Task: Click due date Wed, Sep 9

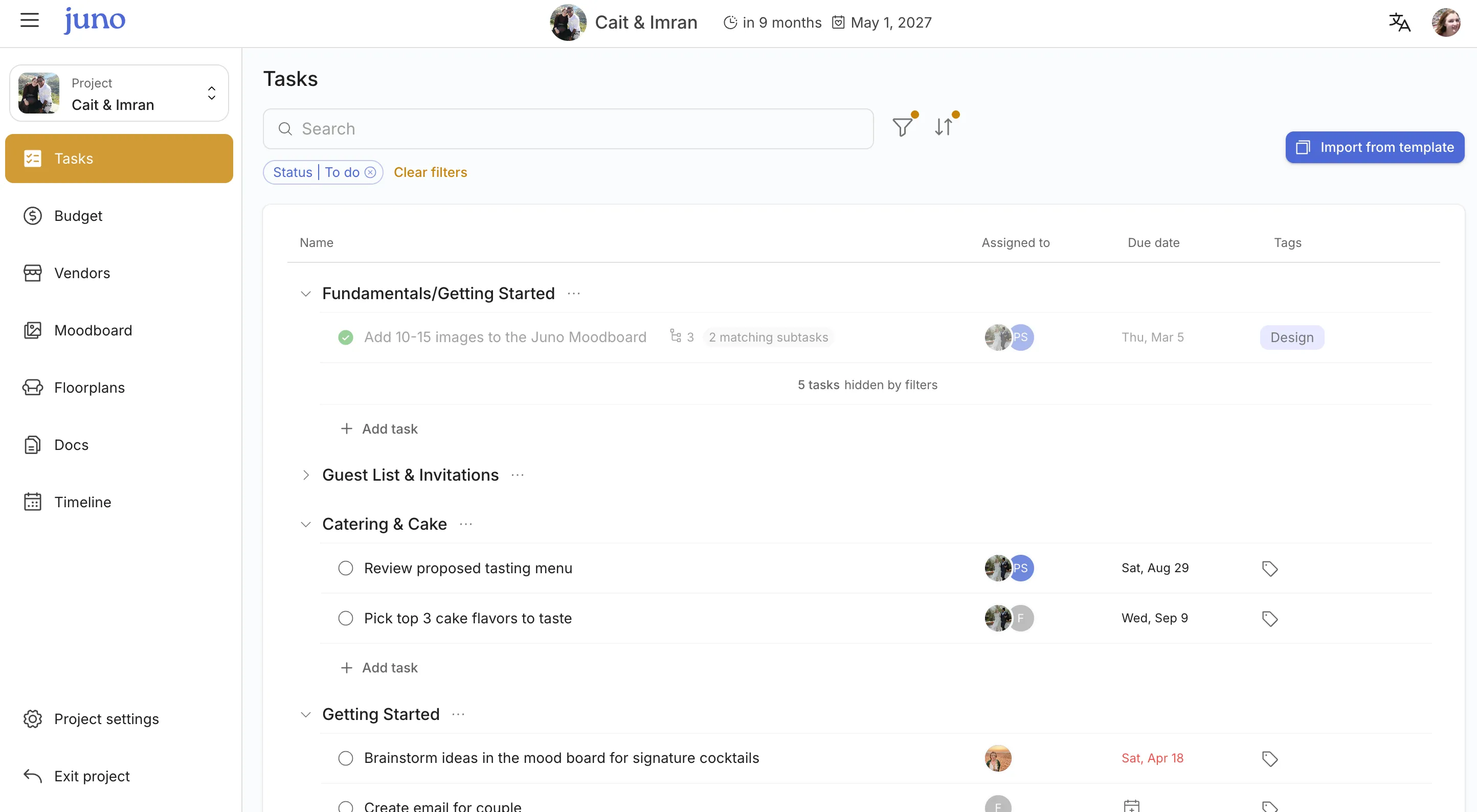Action: [x=1154, y=618]
